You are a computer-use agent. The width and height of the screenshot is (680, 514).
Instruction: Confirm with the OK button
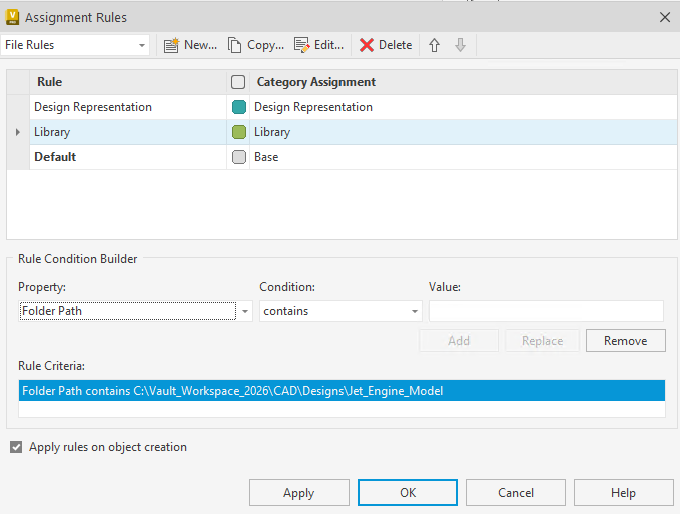click(408, 492)
